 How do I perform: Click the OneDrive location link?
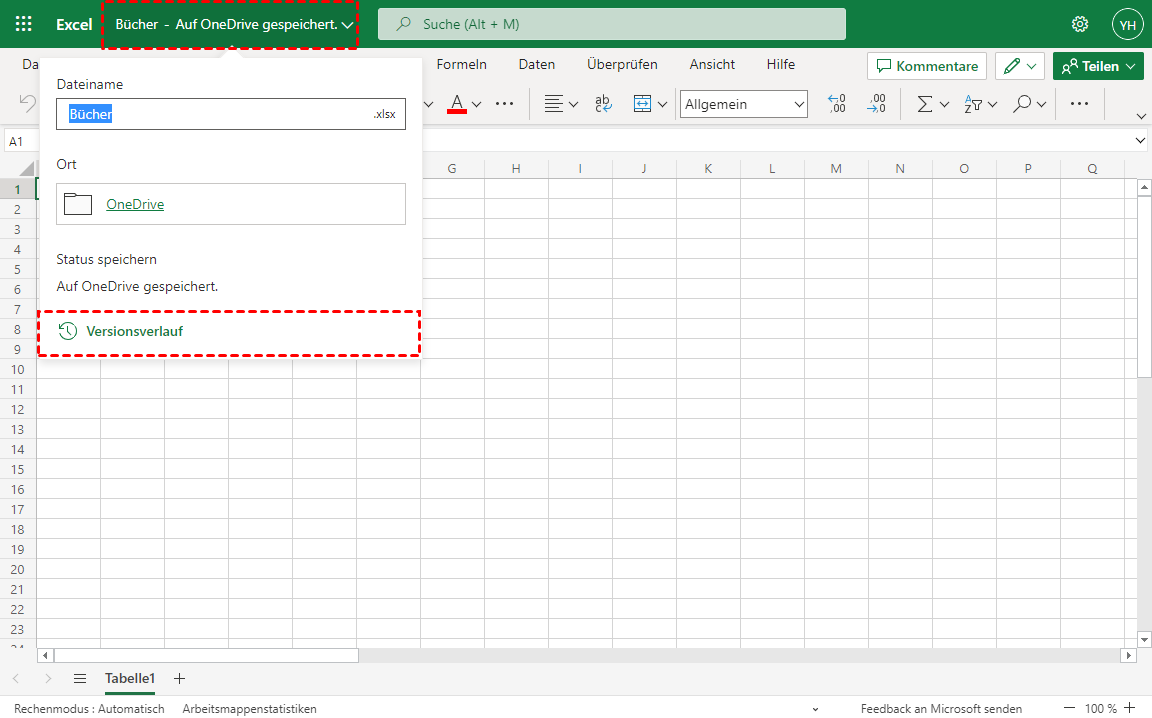point(135,204)
